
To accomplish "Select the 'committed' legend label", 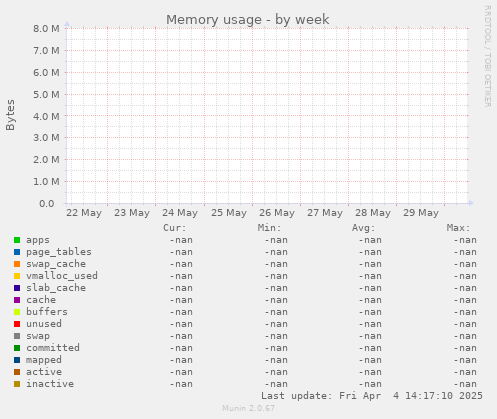I will (53, 348).
